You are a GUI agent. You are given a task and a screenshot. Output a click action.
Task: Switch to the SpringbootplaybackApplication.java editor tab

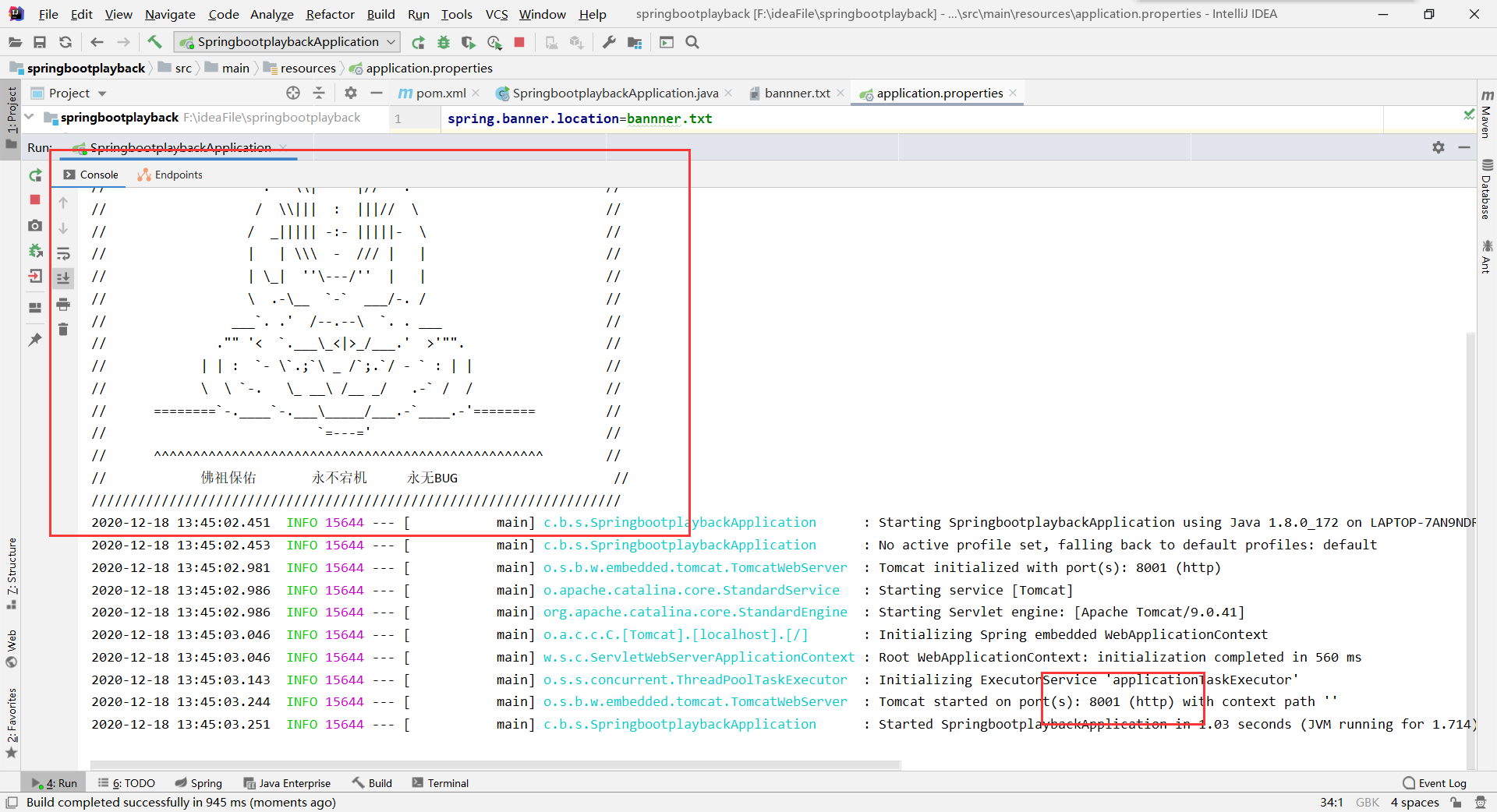[614, 93]
